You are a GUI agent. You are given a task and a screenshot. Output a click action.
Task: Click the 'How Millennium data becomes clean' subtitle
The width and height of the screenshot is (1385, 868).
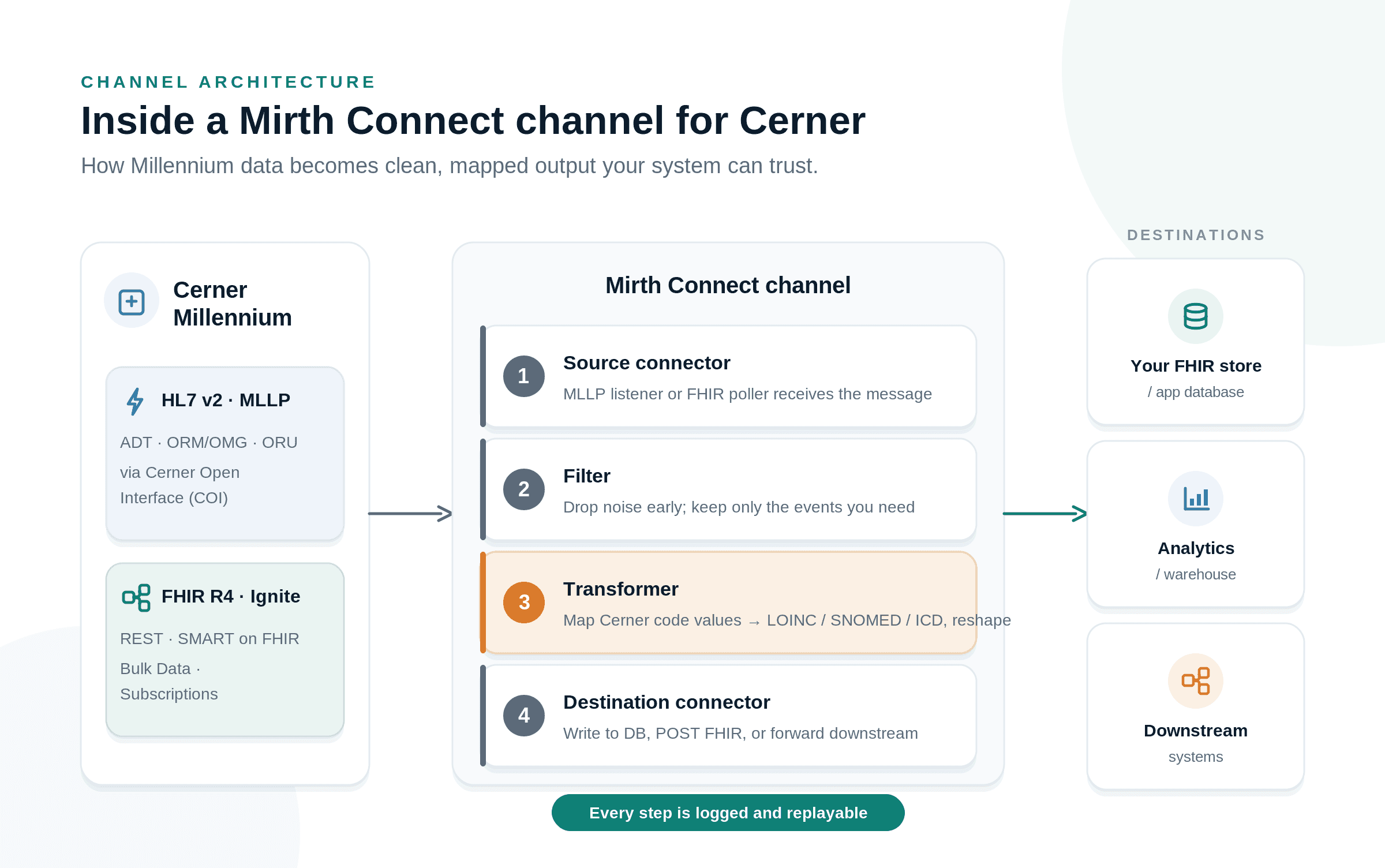pos(450,166)
